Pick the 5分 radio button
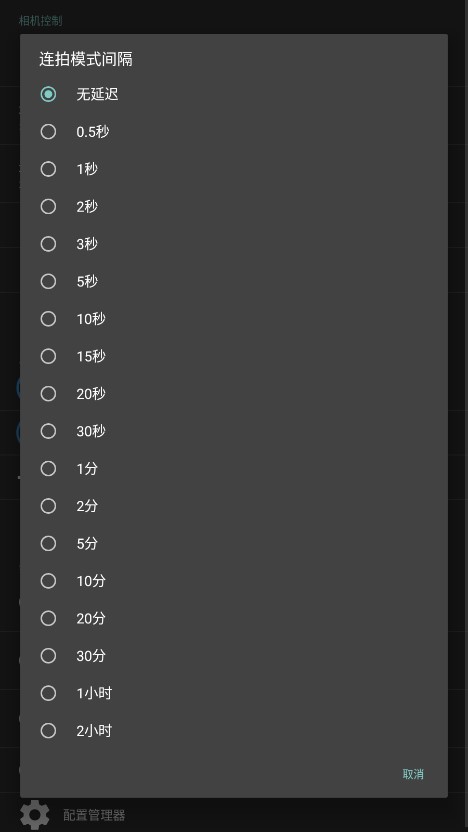 pos(233,543)
